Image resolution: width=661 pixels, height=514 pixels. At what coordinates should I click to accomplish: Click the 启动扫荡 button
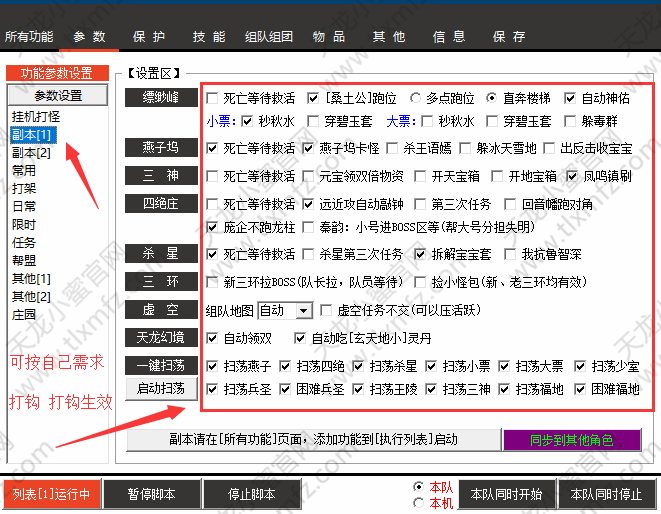point(161,388)
